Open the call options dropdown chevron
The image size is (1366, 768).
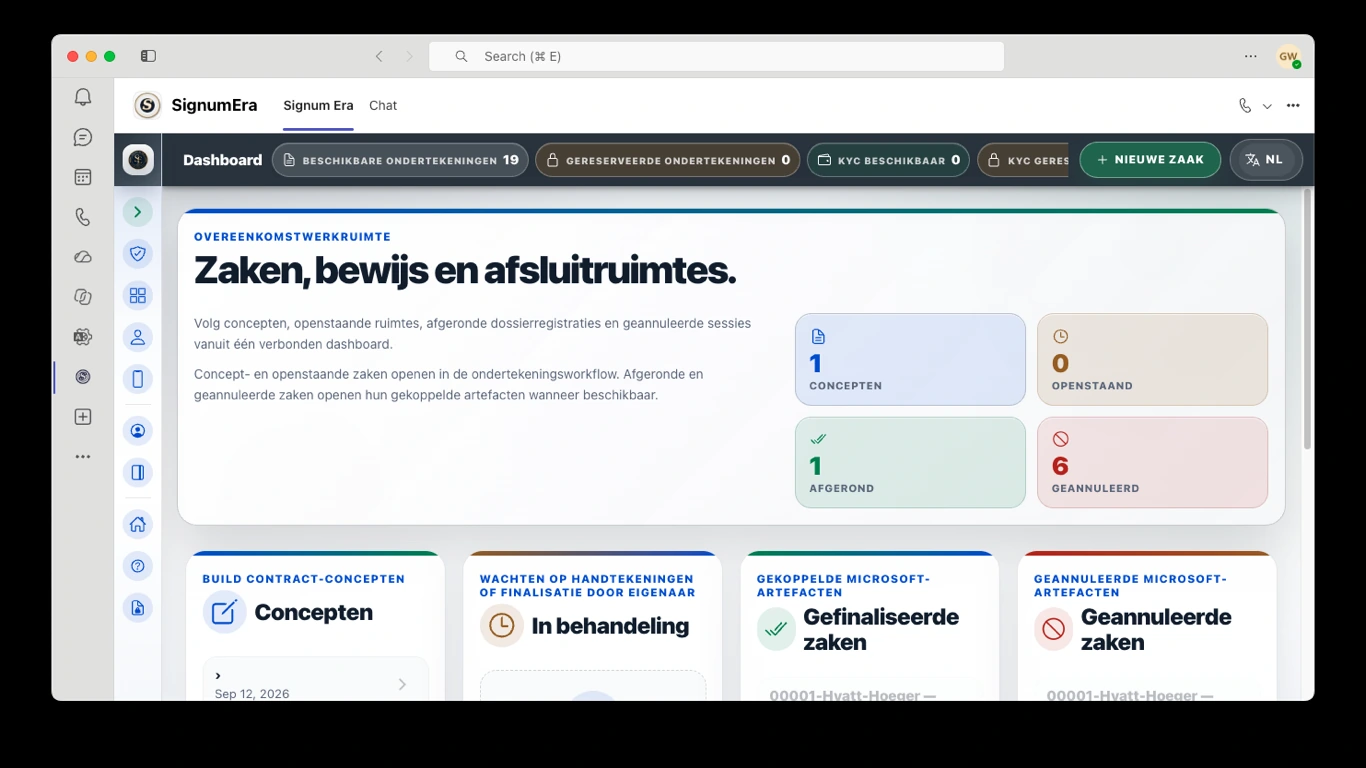(x=1267, y=106)
